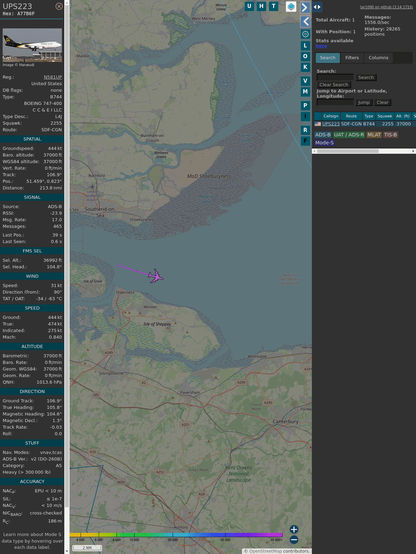This screenshot has height=554, width=416.
Task: Select the UPS223 callsign in aircraft table
Action: (x=331, y=124)
